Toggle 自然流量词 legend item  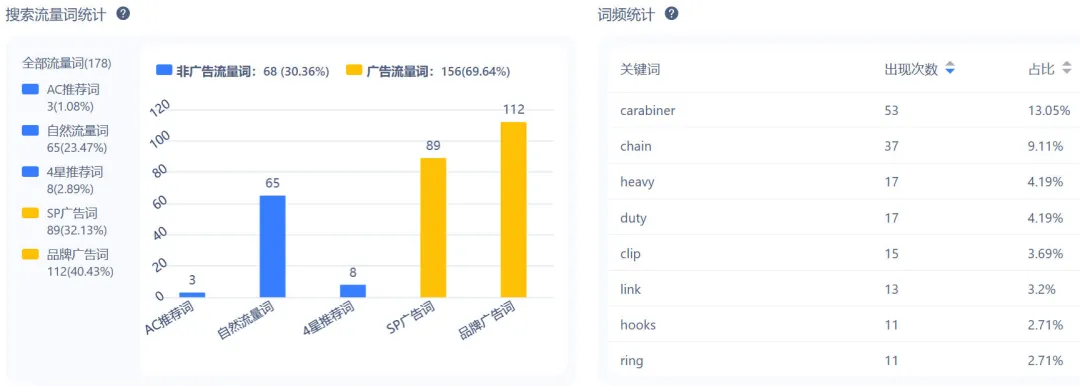[65, 138]
